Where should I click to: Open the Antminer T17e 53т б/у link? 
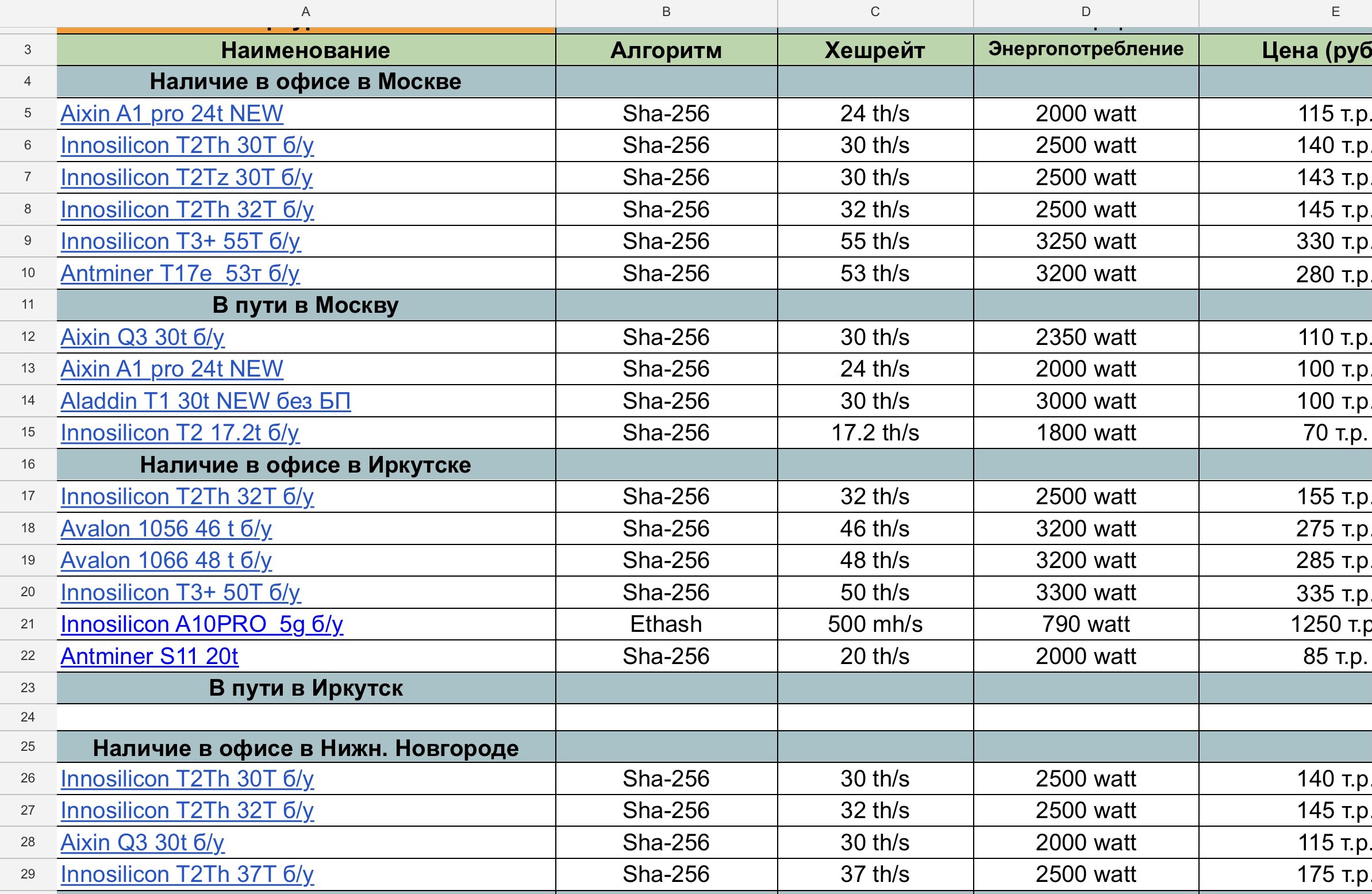point(180,274)
